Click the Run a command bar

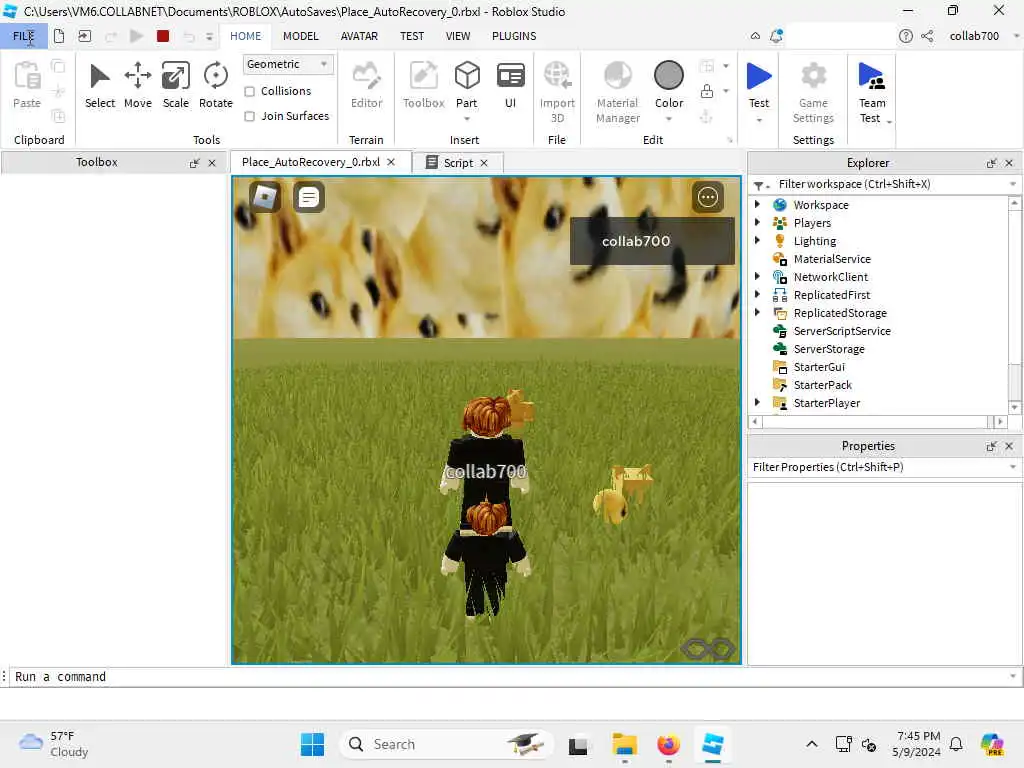tap(509, 677)
